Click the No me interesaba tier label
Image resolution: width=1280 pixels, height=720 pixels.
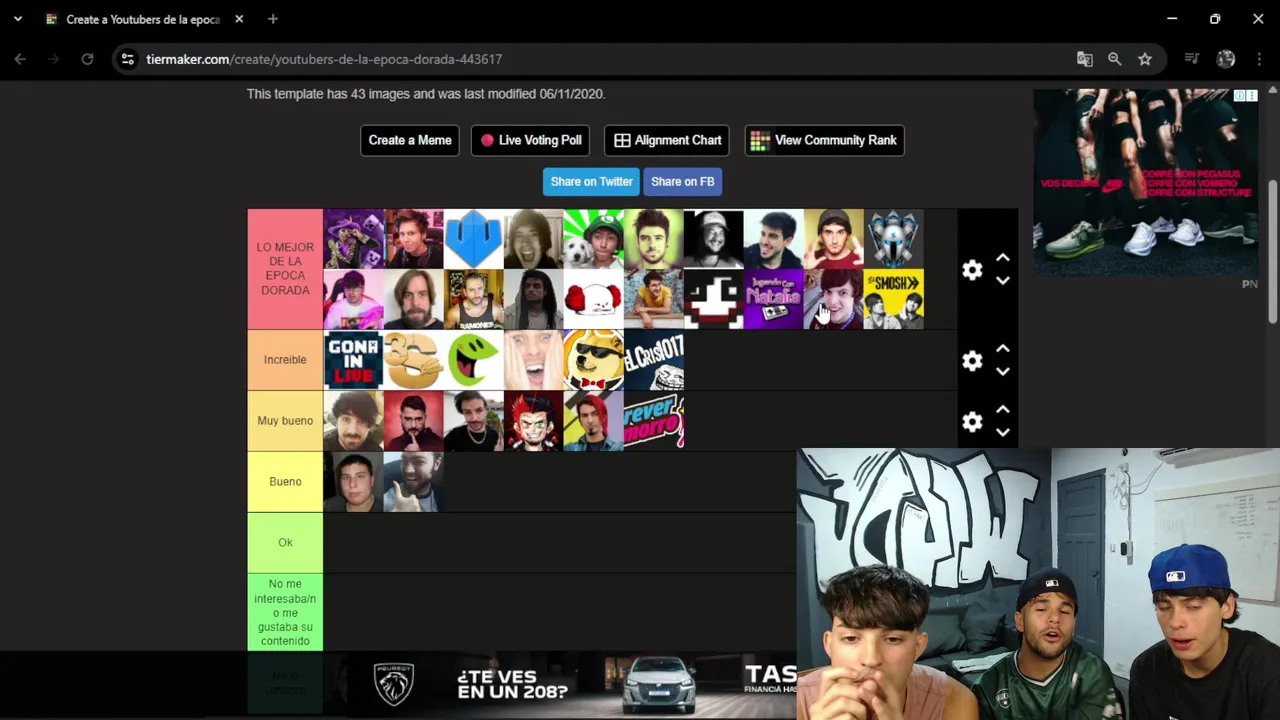click(x=285, y=612)
